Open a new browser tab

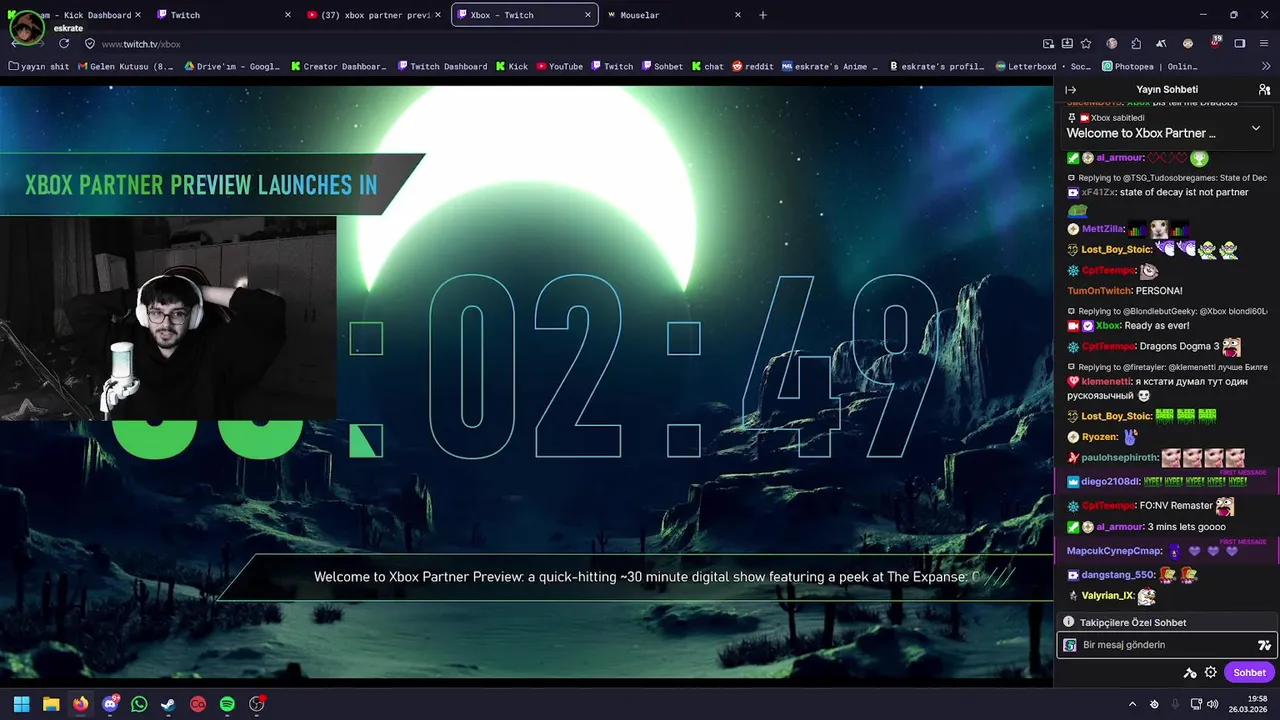point(763,15)
